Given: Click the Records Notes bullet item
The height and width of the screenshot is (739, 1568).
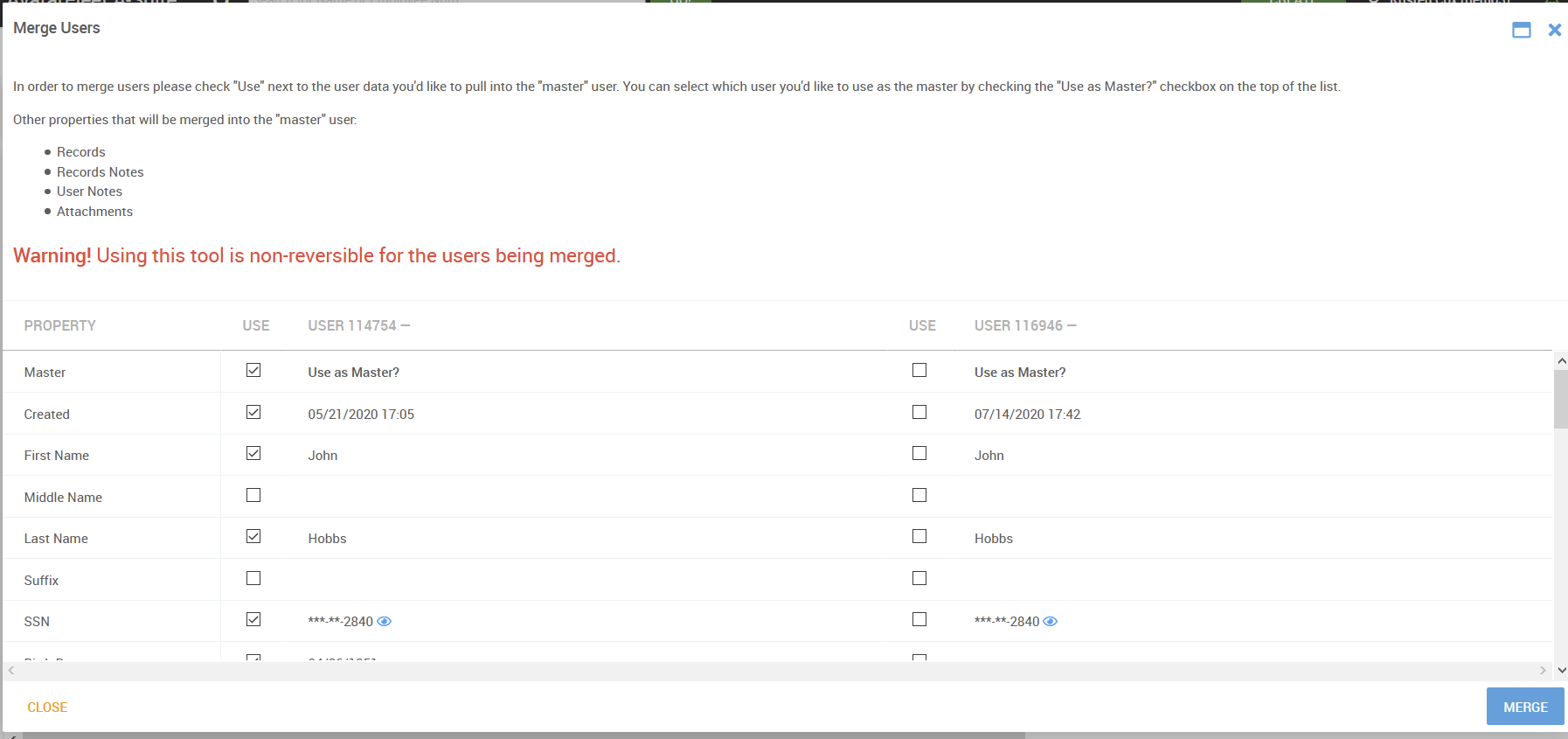Looking at the screenshot, I should (101, 172).
